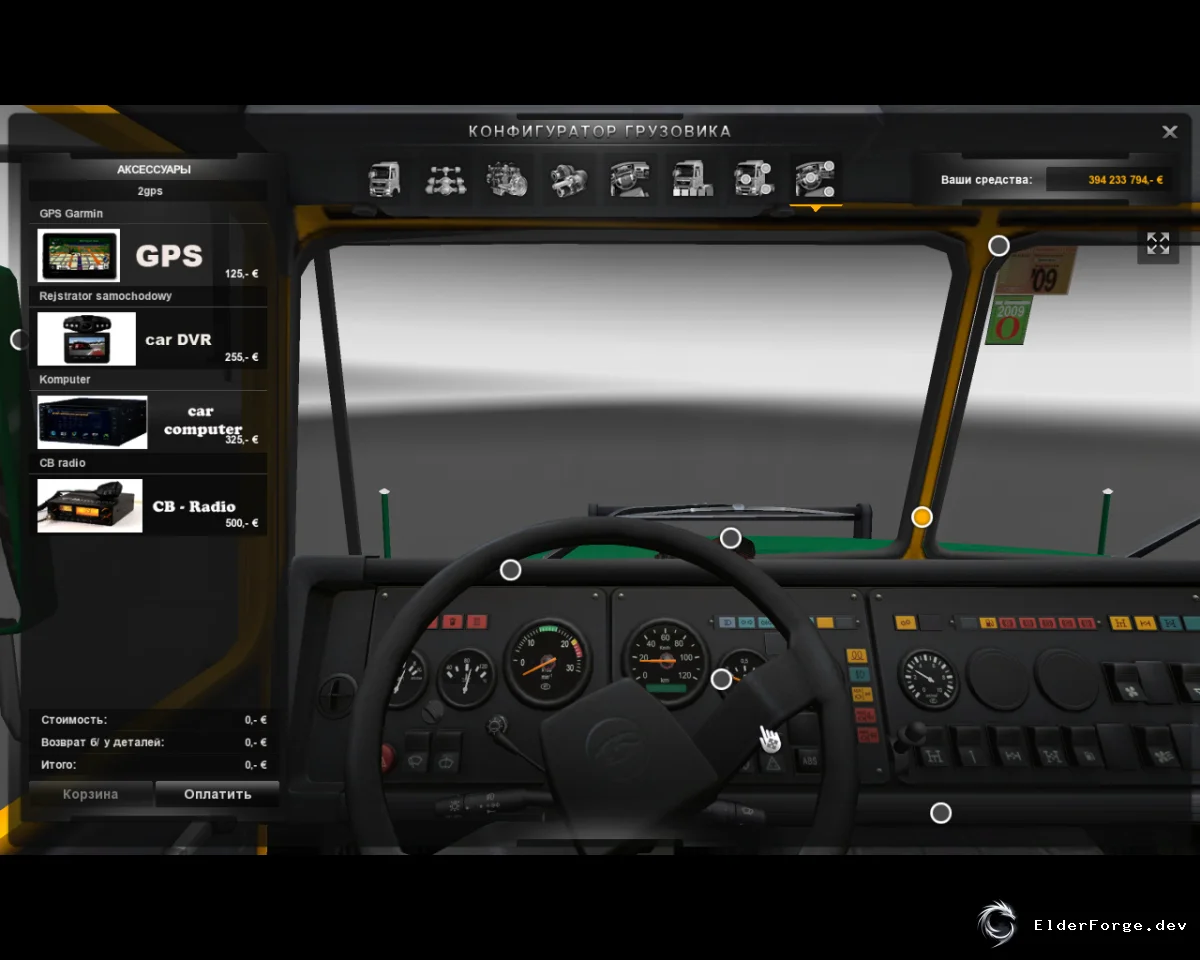The image size is (1200, 960).
Task: Open the engine configuration tab
Action: point(507,180)
